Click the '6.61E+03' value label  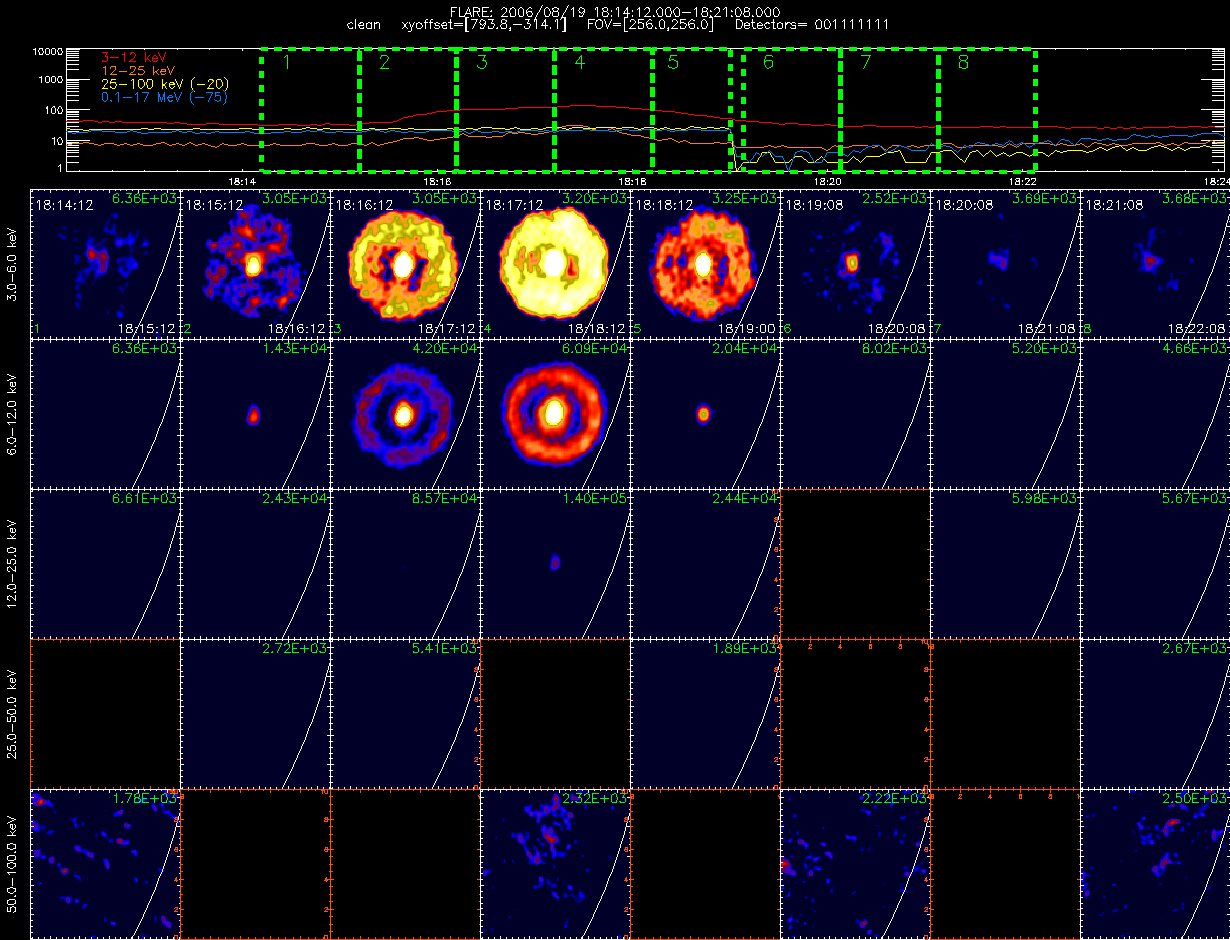[147, 499]
